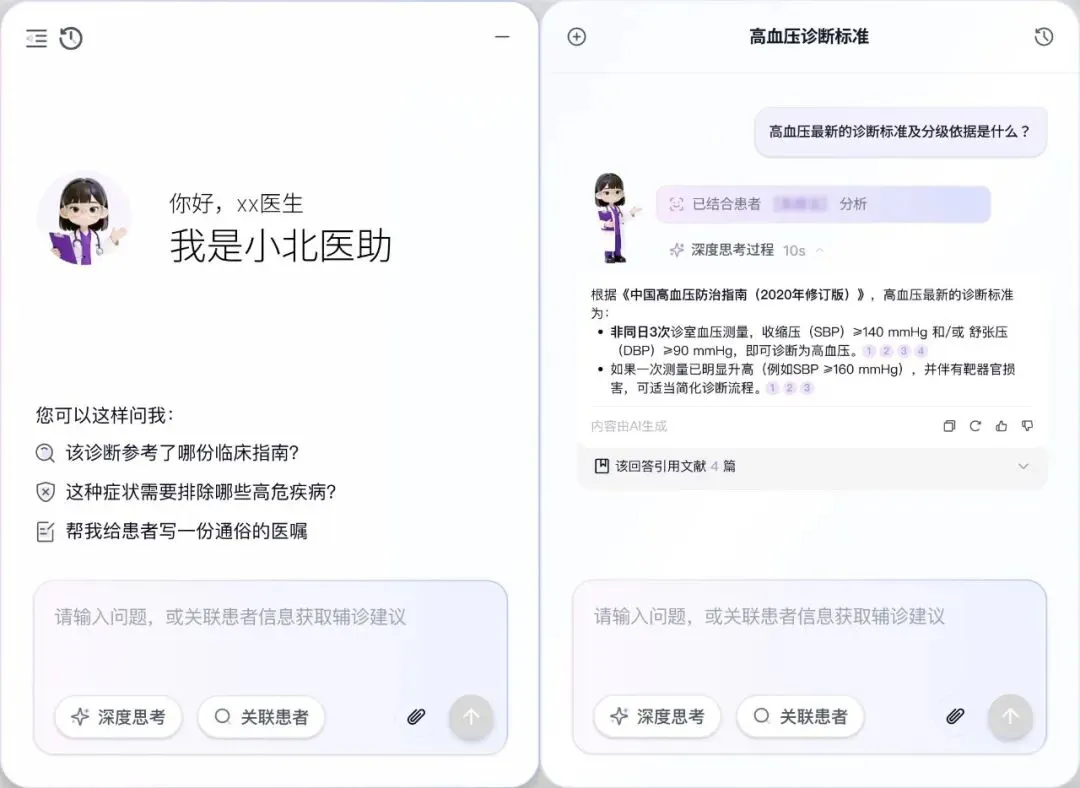Copy the AI answer

point(949,426)
